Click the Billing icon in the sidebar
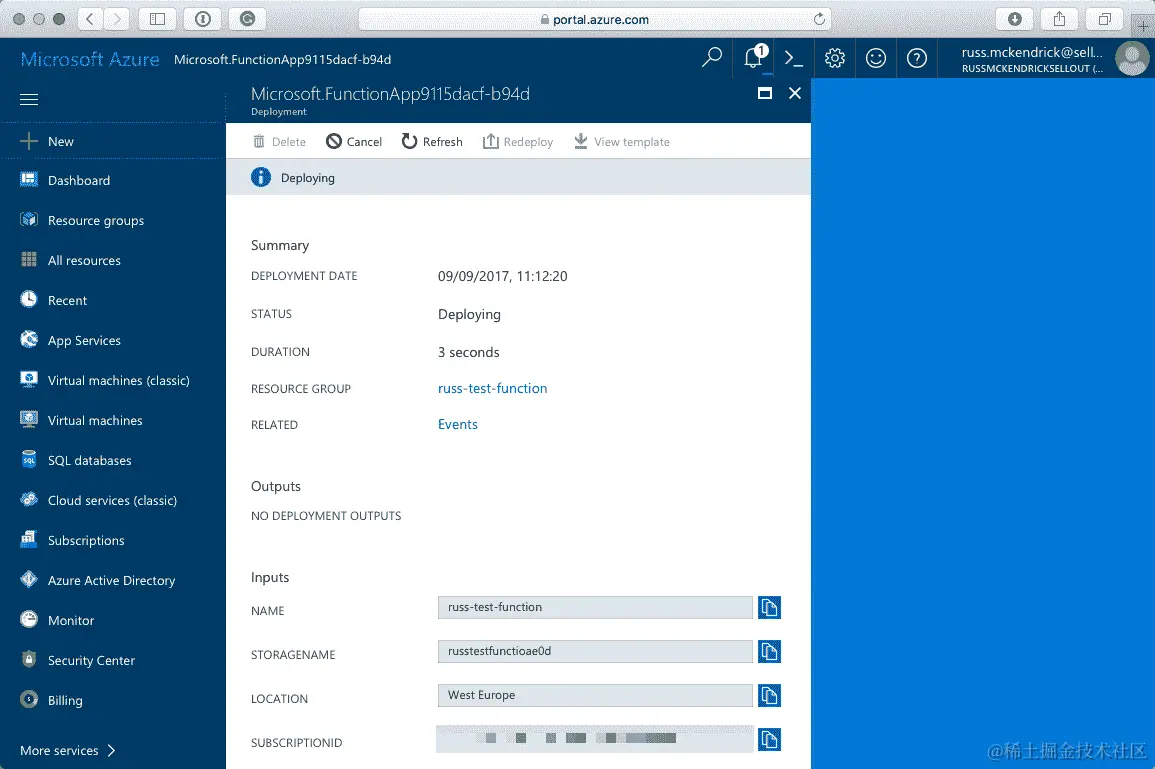The image size is (1155, 769). [29, 699]
